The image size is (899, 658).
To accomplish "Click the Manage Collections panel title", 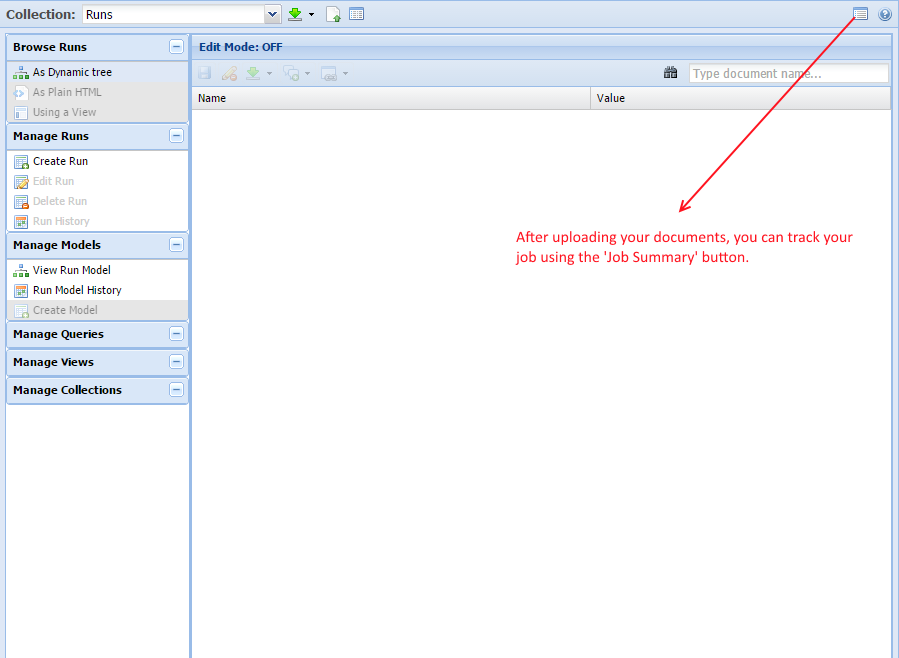I will point(68,390).
